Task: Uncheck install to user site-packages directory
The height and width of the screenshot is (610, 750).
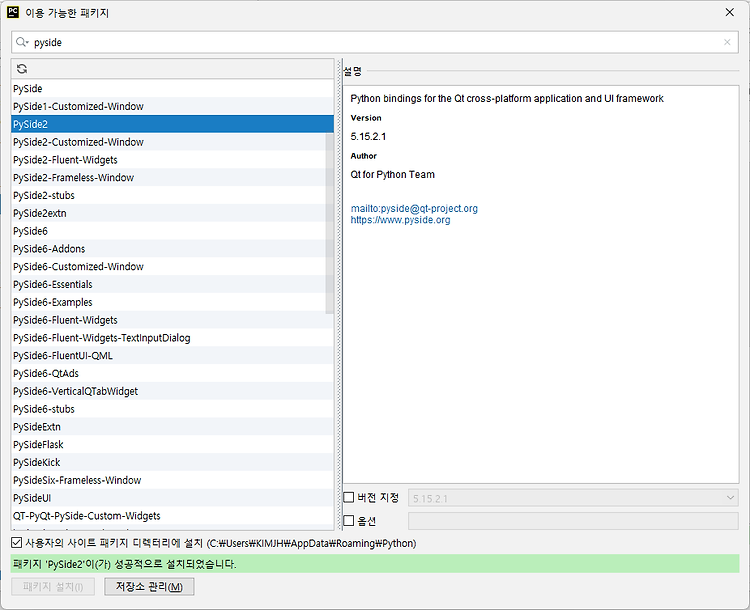Action: coord(17,543)
